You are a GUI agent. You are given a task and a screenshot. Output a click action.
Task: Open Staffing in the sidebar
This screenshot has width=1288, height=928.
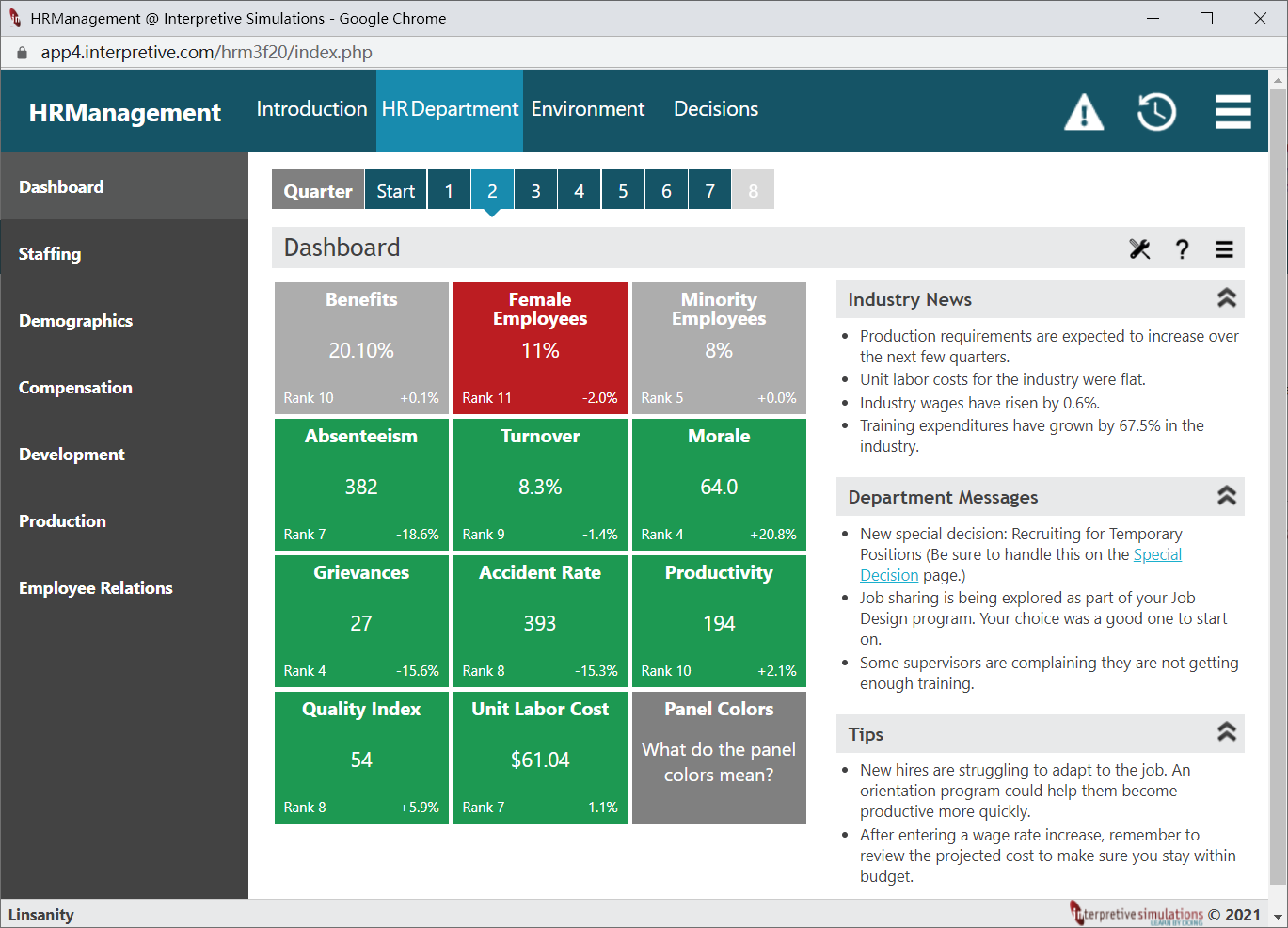[x=124, y=253]
